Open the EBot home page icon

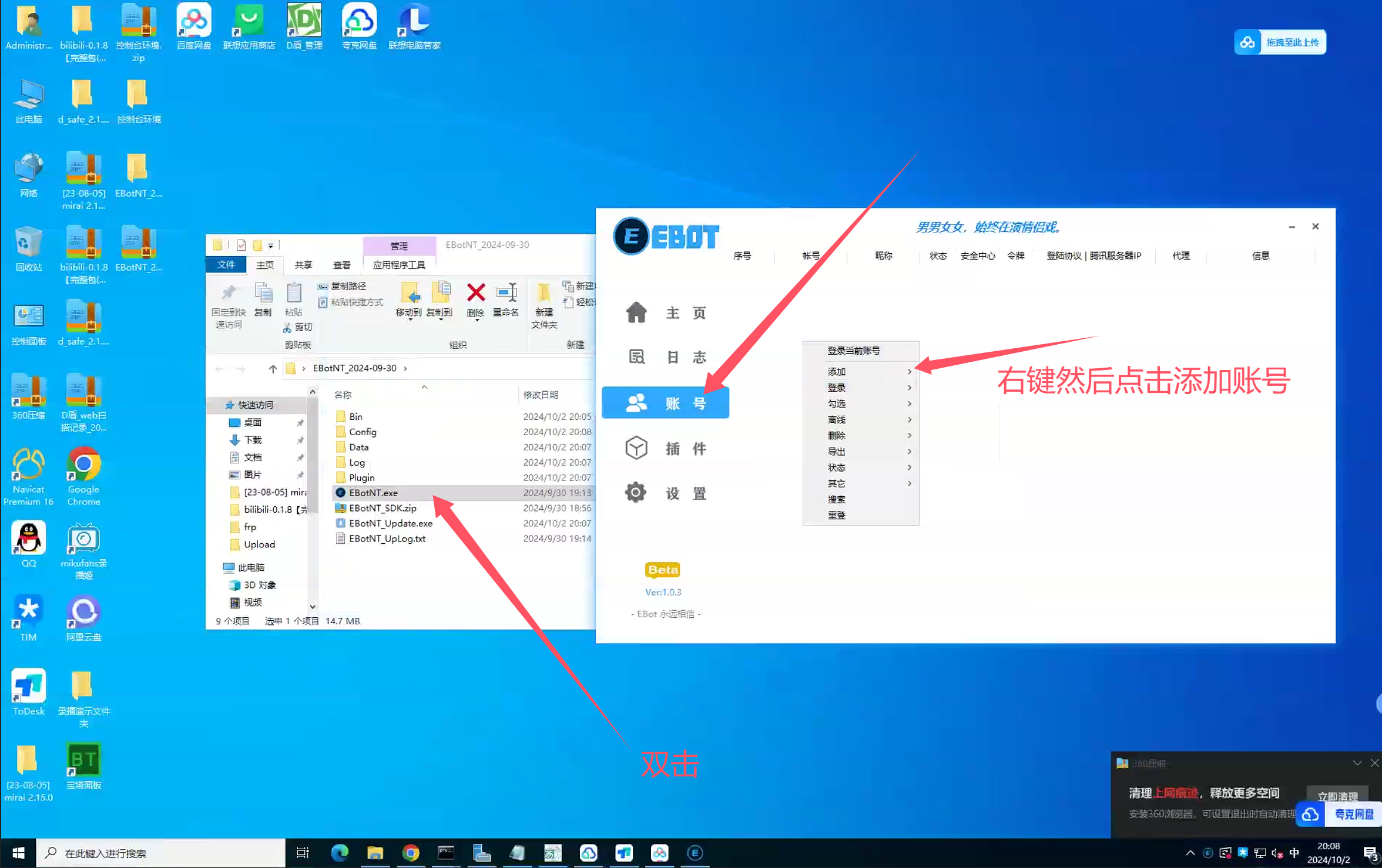coord(636,312)
